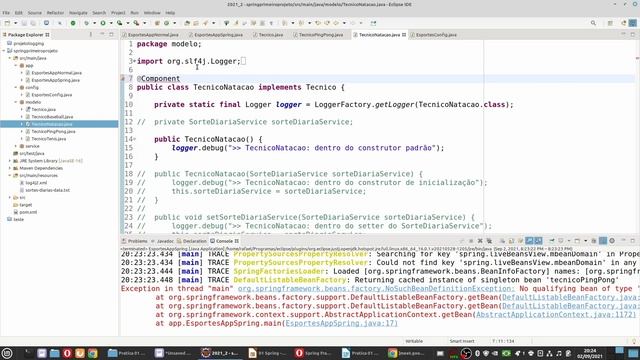This screenshot has width=640, height=360.
Task: Click Remove Launch console icon
Action: click(x=480, y=241)
